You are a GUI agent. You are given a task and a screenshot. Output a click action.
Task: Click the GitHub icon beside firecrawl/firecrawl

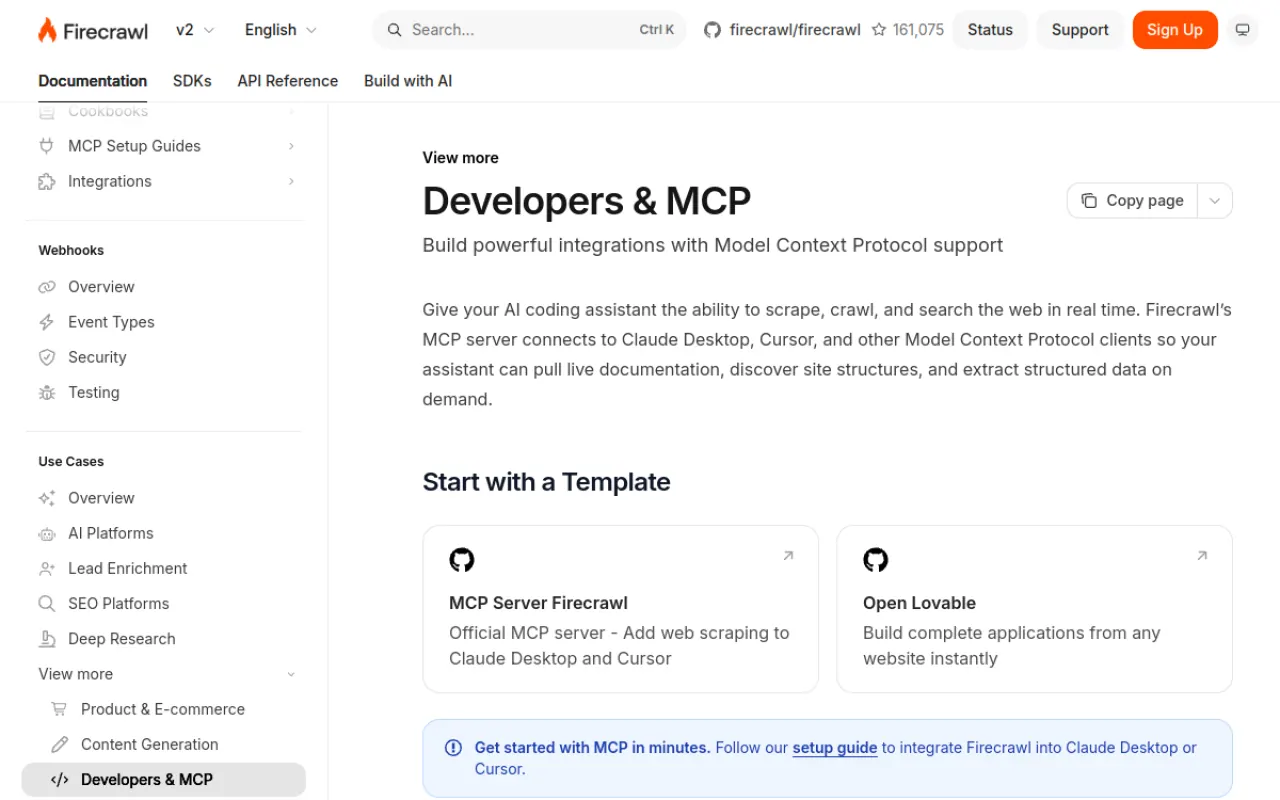pyautogui.click(x=712, y=30)
